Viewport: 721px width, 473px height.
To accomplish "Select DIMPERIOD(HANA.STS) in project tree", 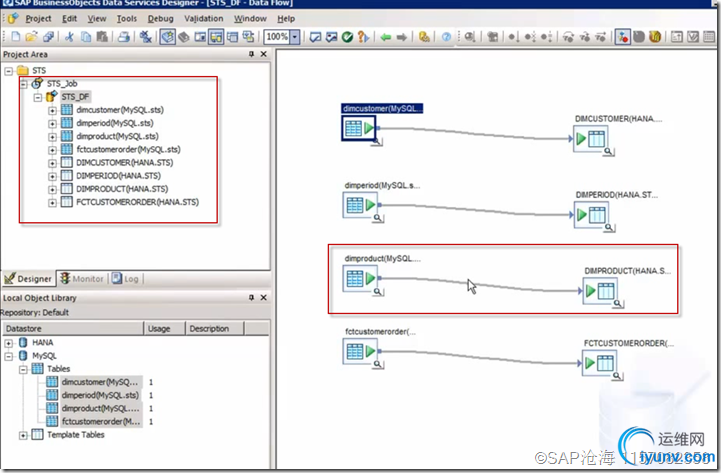I will (118, 176).
